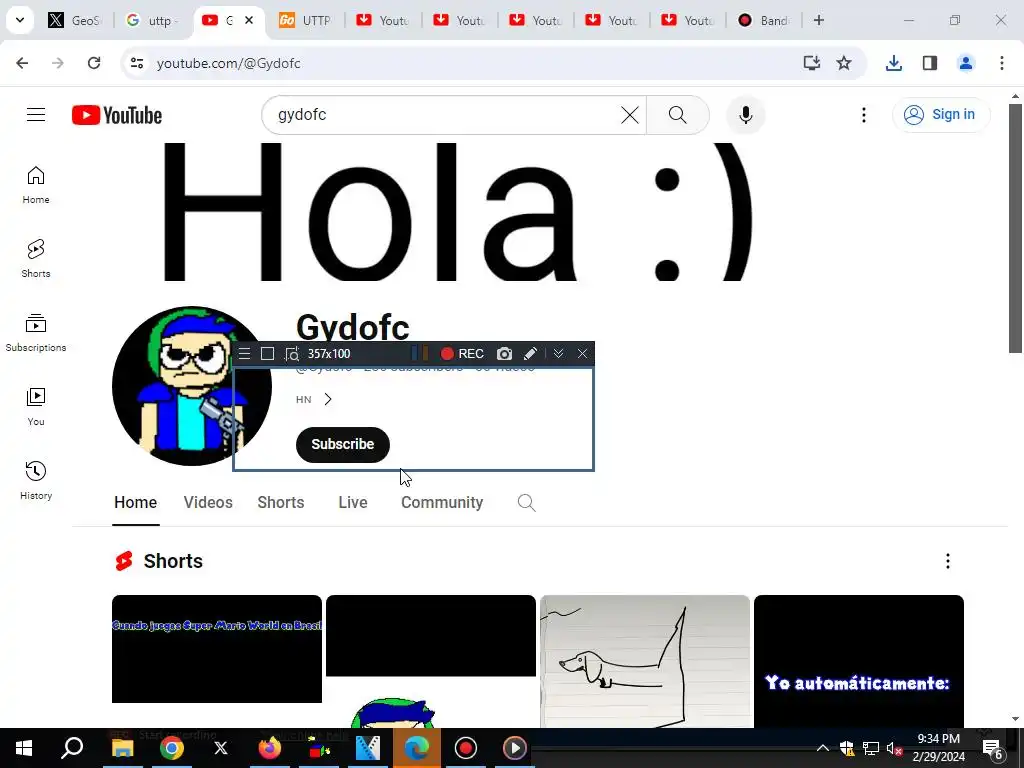Open Shorts shelf three-dot options
Image resolution: width=1024 pixels, height=768 pixels.
tap(948, 561)
